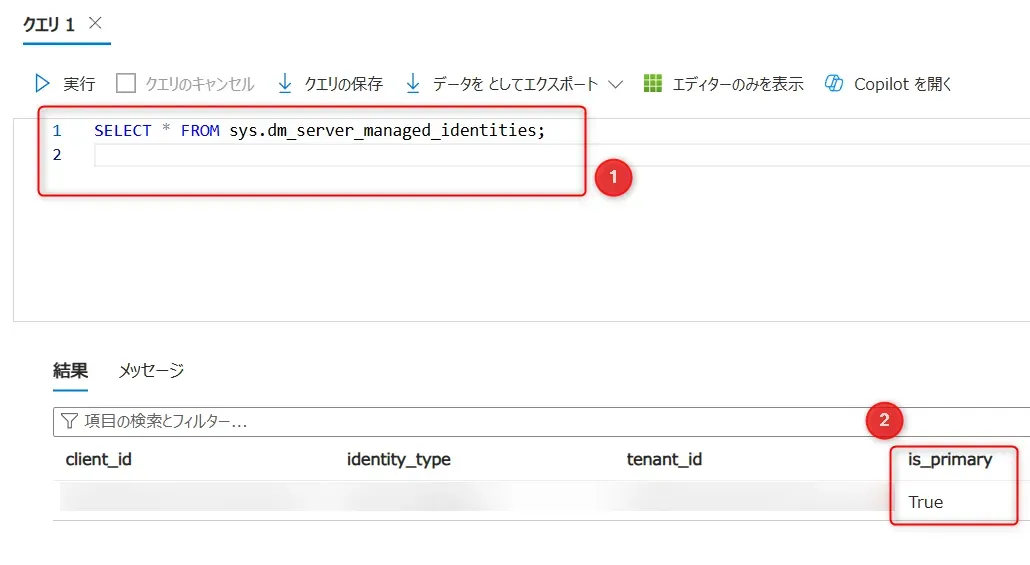Image resolution: width=1030 pixels, height=565 pixels.
Task: Click the is_primary column header
Action: [x=950, y=459]
